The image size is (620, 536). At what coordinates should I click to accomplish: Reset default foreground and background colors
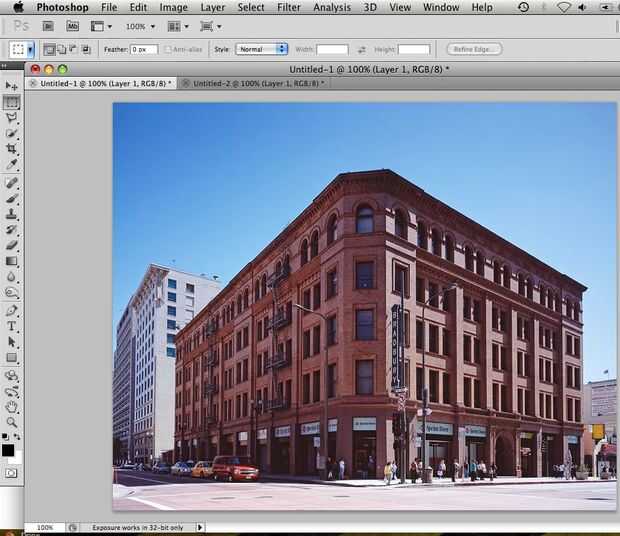[5, 437]
